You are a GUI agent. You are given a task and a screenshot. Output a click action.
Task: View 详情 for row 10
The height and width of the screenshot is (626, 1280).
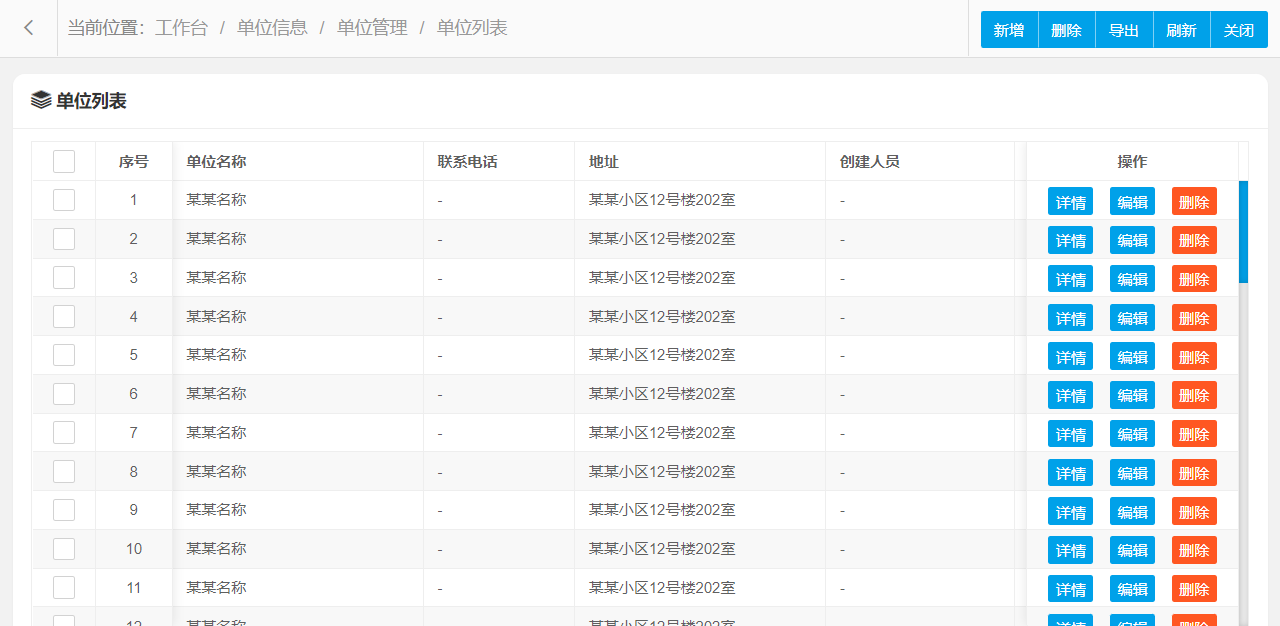1070,550
